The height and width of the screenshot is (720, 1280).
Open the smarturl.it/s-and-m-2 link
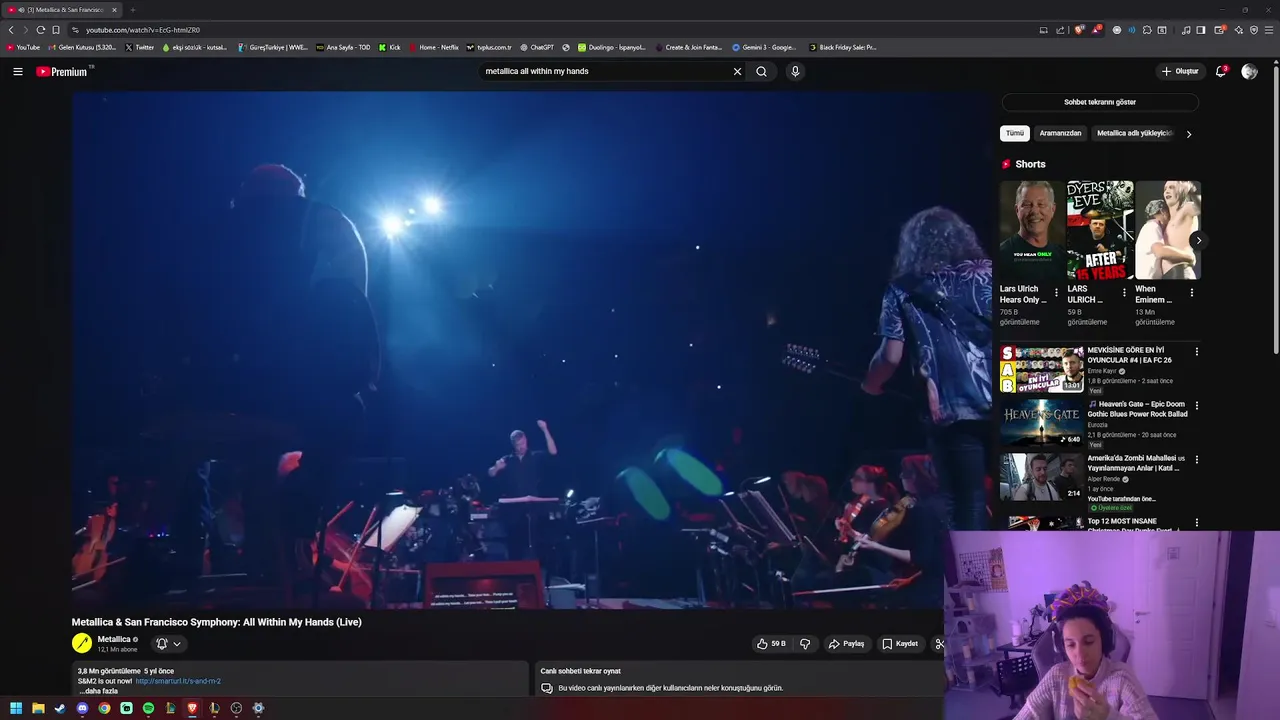[178, 681]
